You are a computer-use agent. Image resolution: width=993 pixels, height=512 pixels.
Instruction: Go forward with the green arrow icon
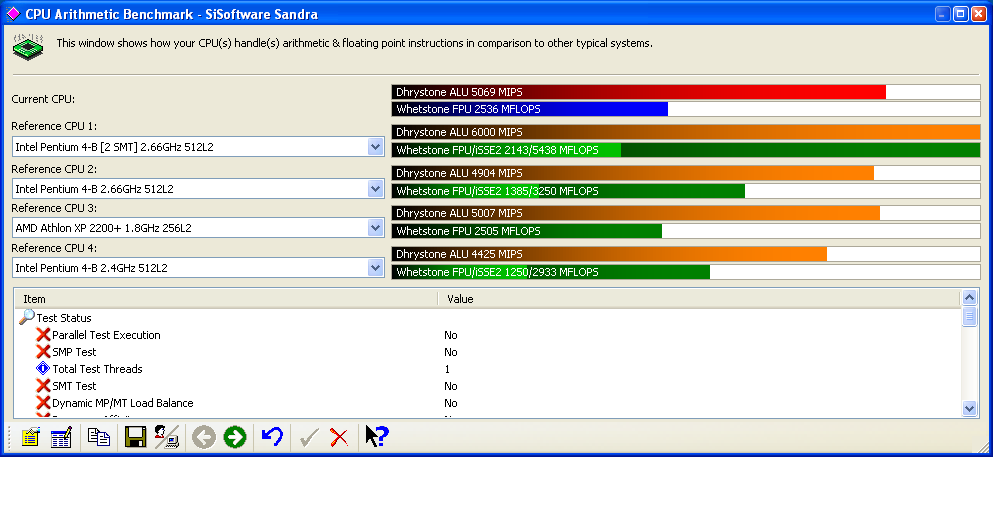(x=235, y=437)
